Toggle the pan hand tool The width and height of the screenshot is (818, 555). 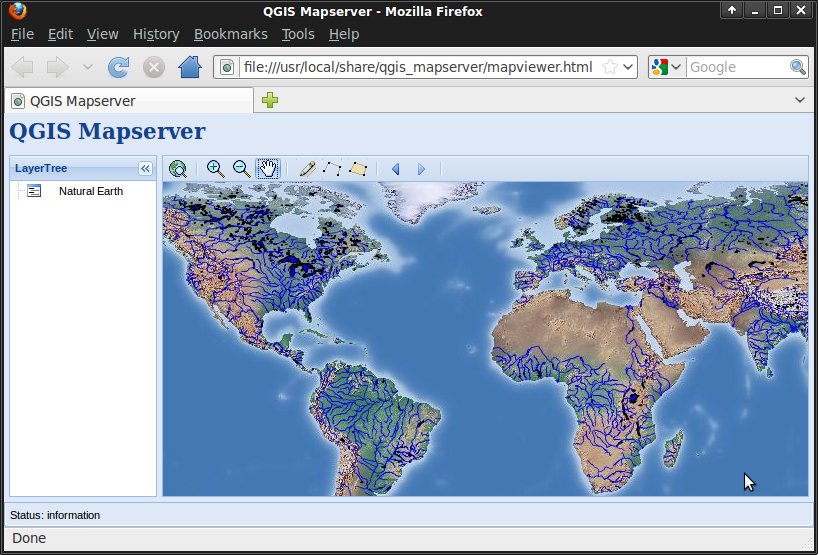[268, 169]
